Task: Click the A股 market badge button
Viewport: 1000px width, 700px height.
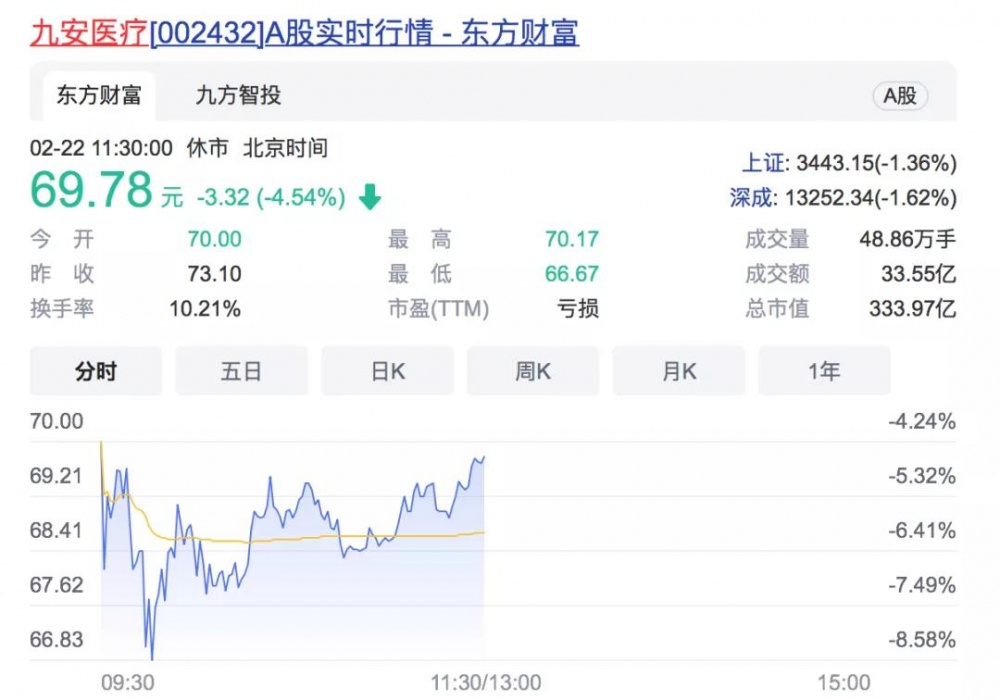Action: tap(899, 96)
